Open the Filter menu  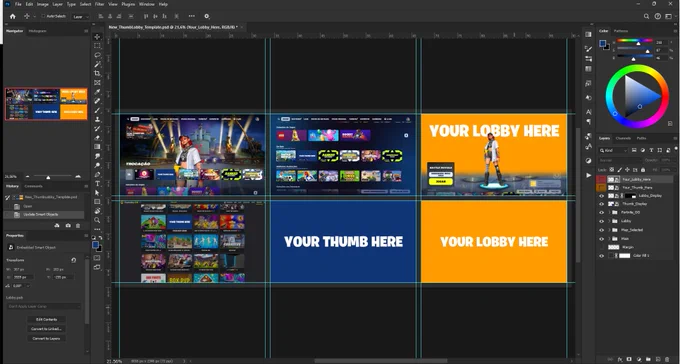[x=99, y=4]
